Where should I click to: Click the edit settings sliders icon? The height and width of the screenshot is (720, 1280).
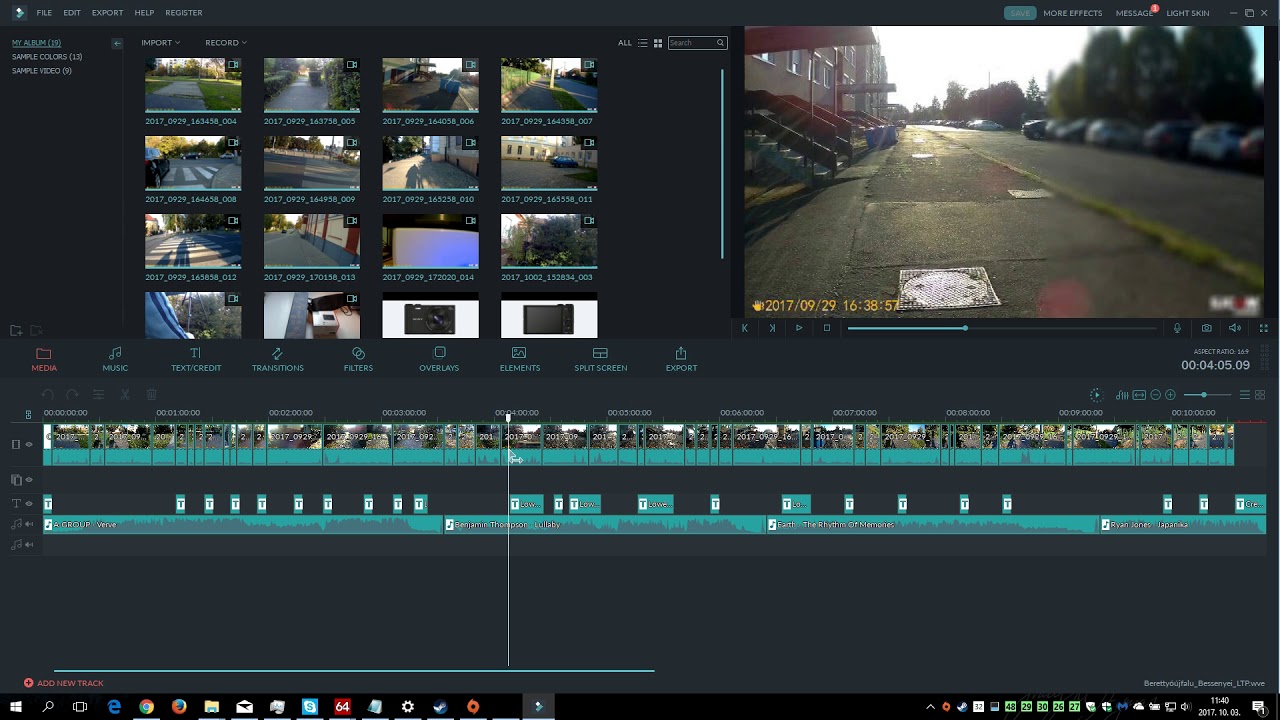coord(98,395)
